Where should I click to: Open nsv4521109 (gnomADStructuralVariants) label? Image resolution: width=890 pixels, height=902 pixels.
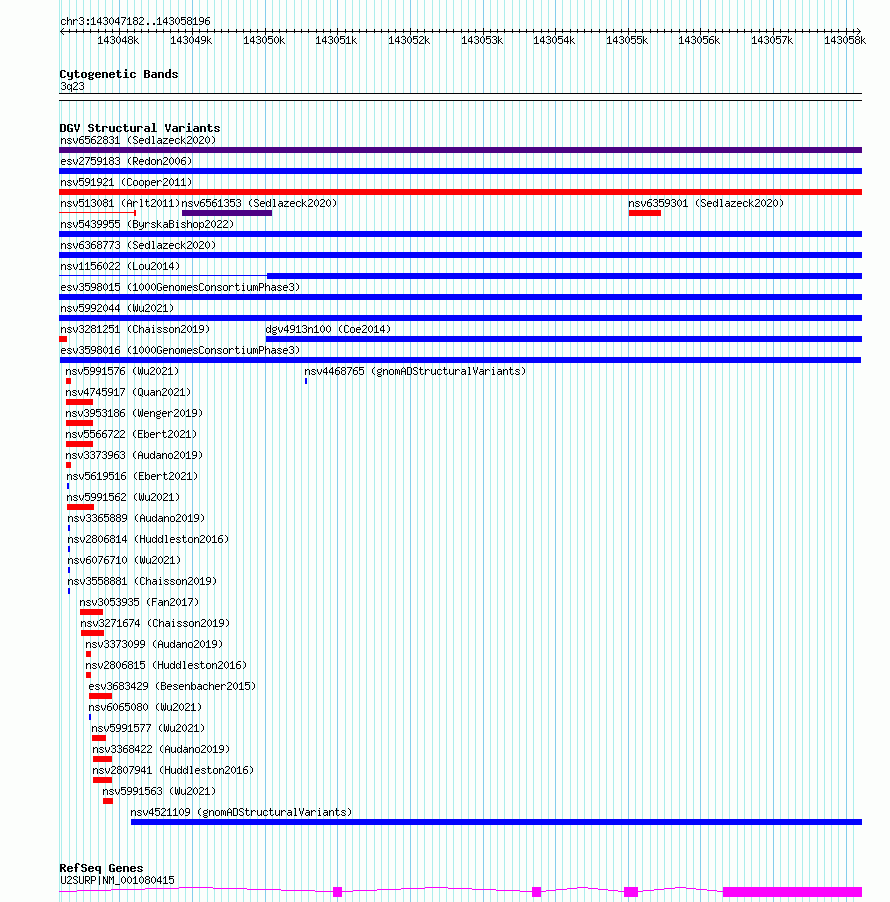(241, 812)
